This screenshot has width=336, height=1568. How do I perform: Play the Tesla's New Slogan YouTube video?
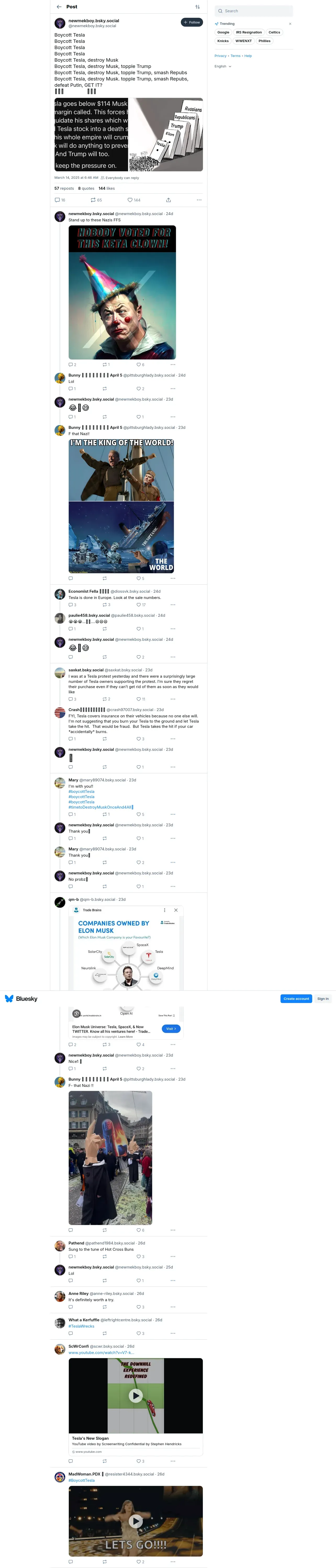(135, 1396)
